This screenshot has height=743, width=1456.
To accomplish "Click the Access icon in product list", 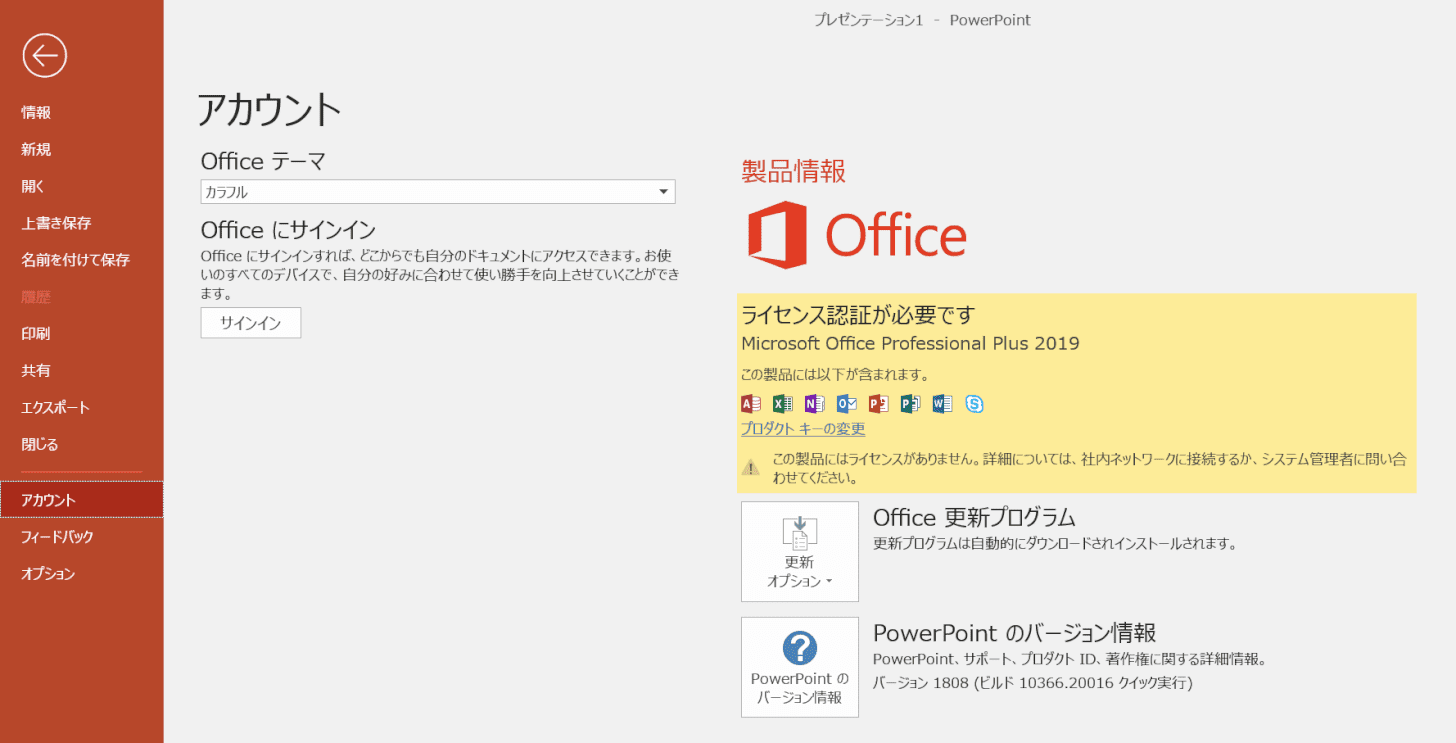I will [x=751, y=404].
